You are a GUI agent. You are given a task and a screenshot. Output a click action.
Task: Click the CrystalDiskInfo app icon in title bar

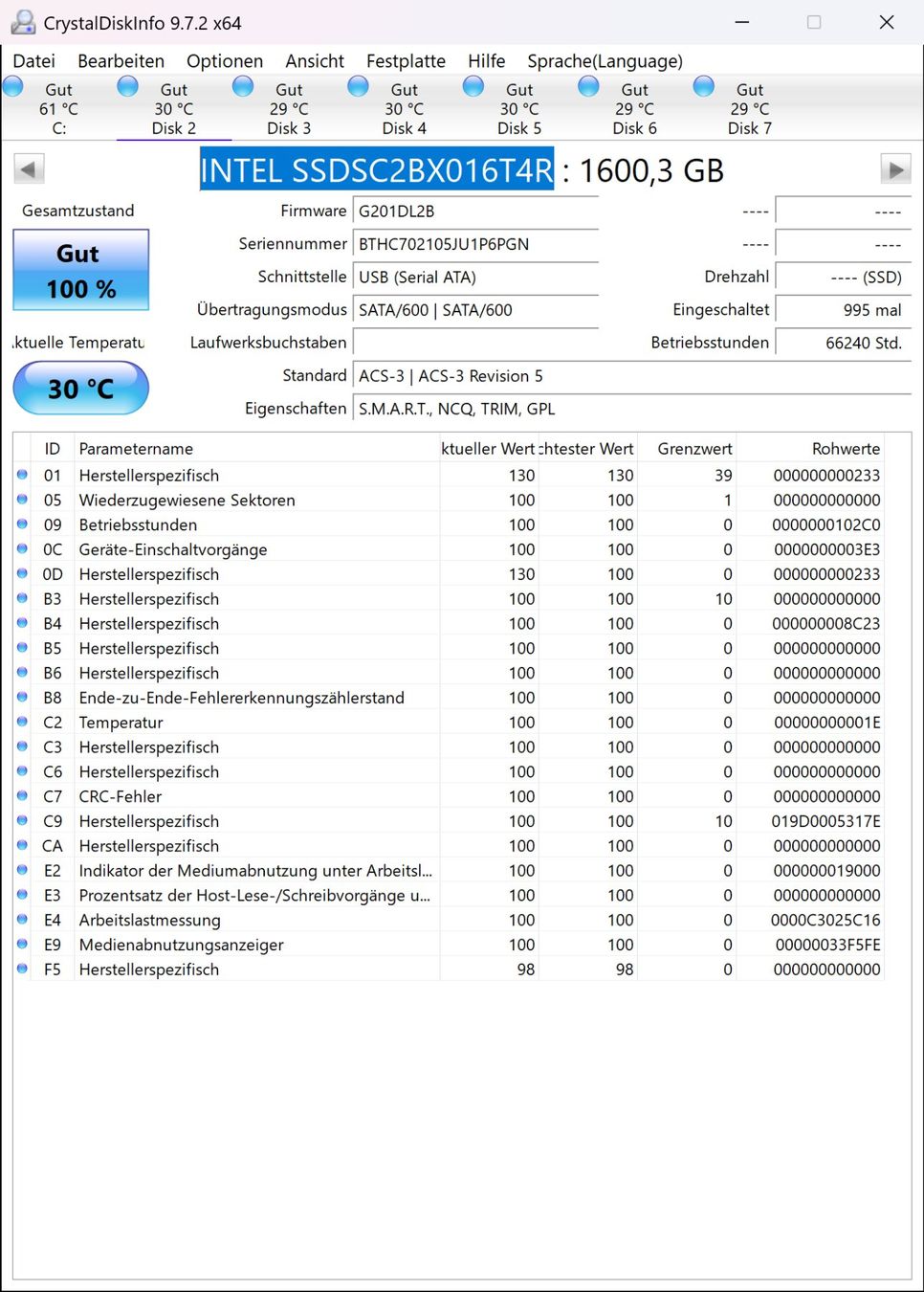point(23,22)
